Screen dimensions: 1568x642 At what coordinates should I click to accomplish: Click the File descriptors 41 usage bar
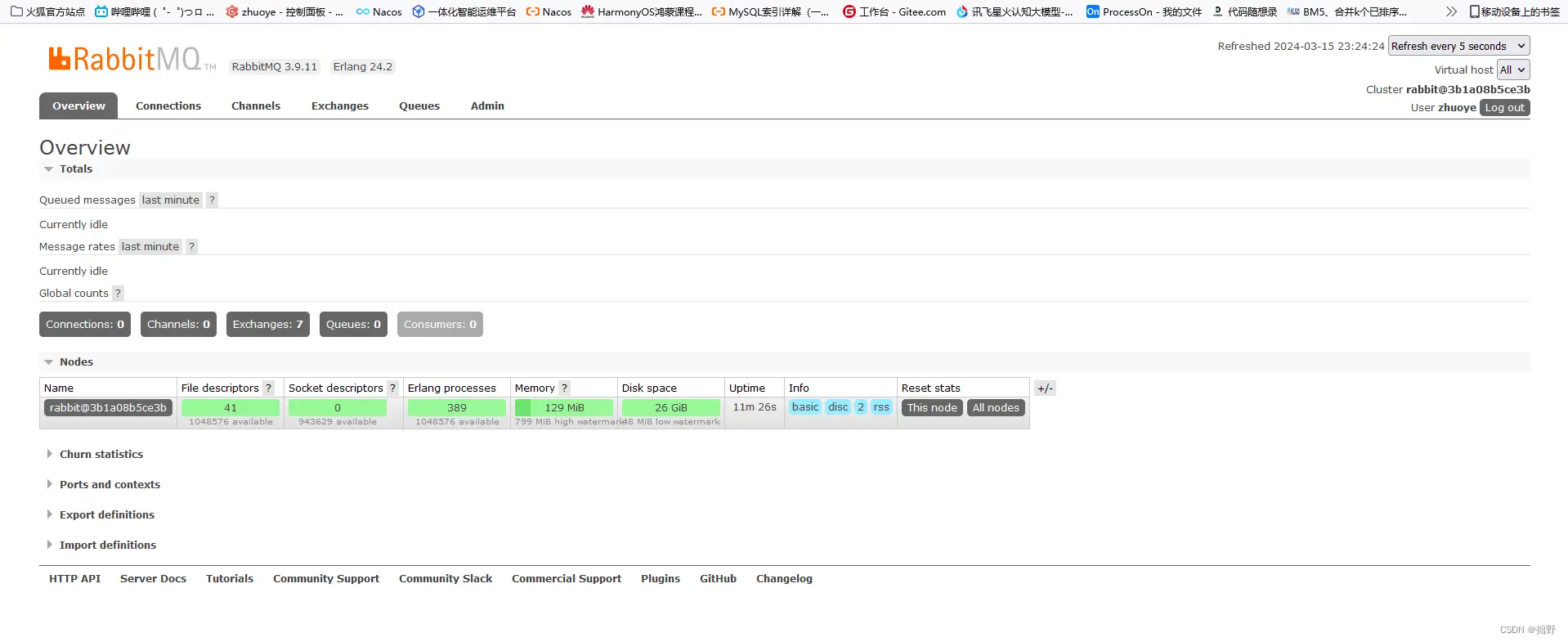231,407
